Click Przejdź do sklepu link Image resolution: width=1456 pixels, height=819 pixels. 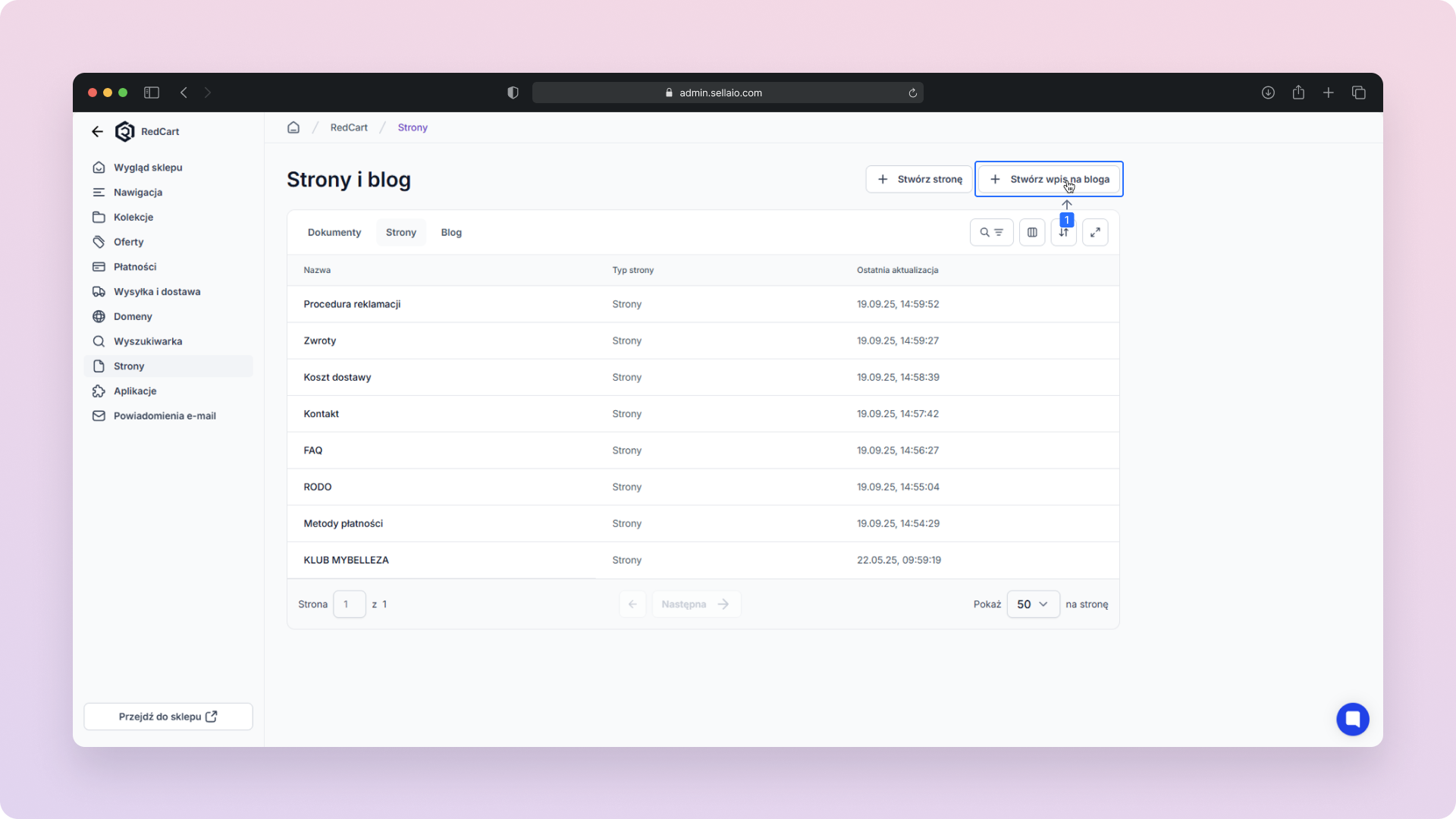click(x=168, y=717)
